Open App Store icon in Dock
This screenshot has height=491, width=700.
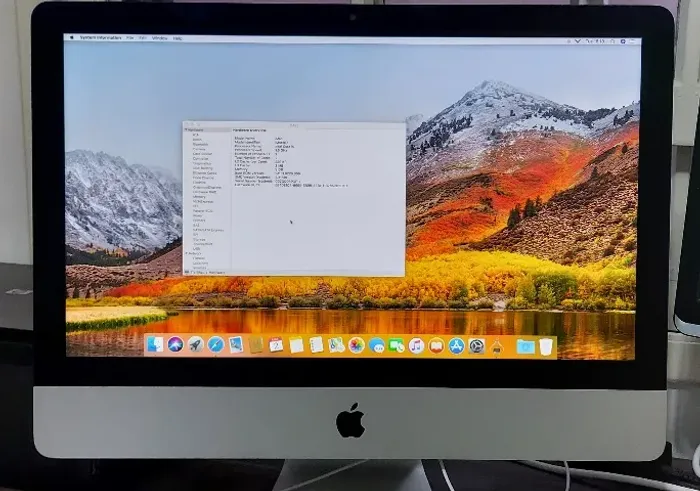[456, 346]
